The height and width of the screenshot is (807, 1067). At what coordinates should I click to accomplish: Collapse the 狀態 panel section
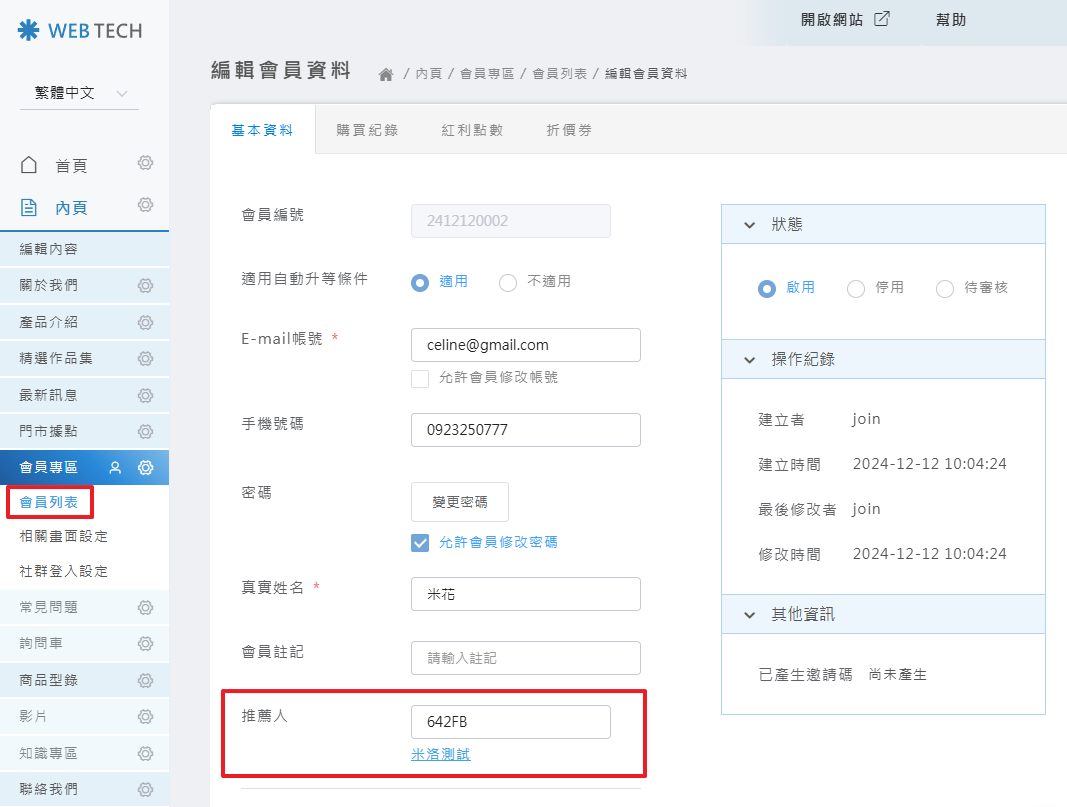point(750,225)
